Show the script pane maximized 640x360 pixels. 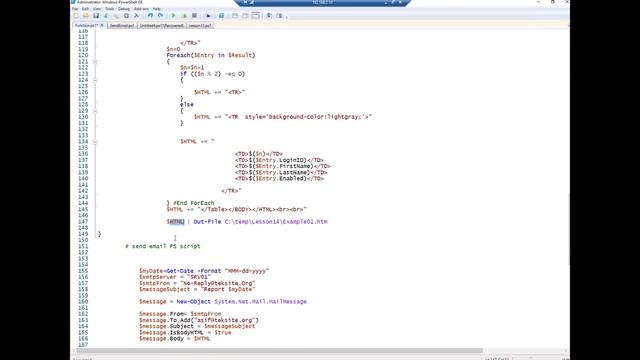256,16
